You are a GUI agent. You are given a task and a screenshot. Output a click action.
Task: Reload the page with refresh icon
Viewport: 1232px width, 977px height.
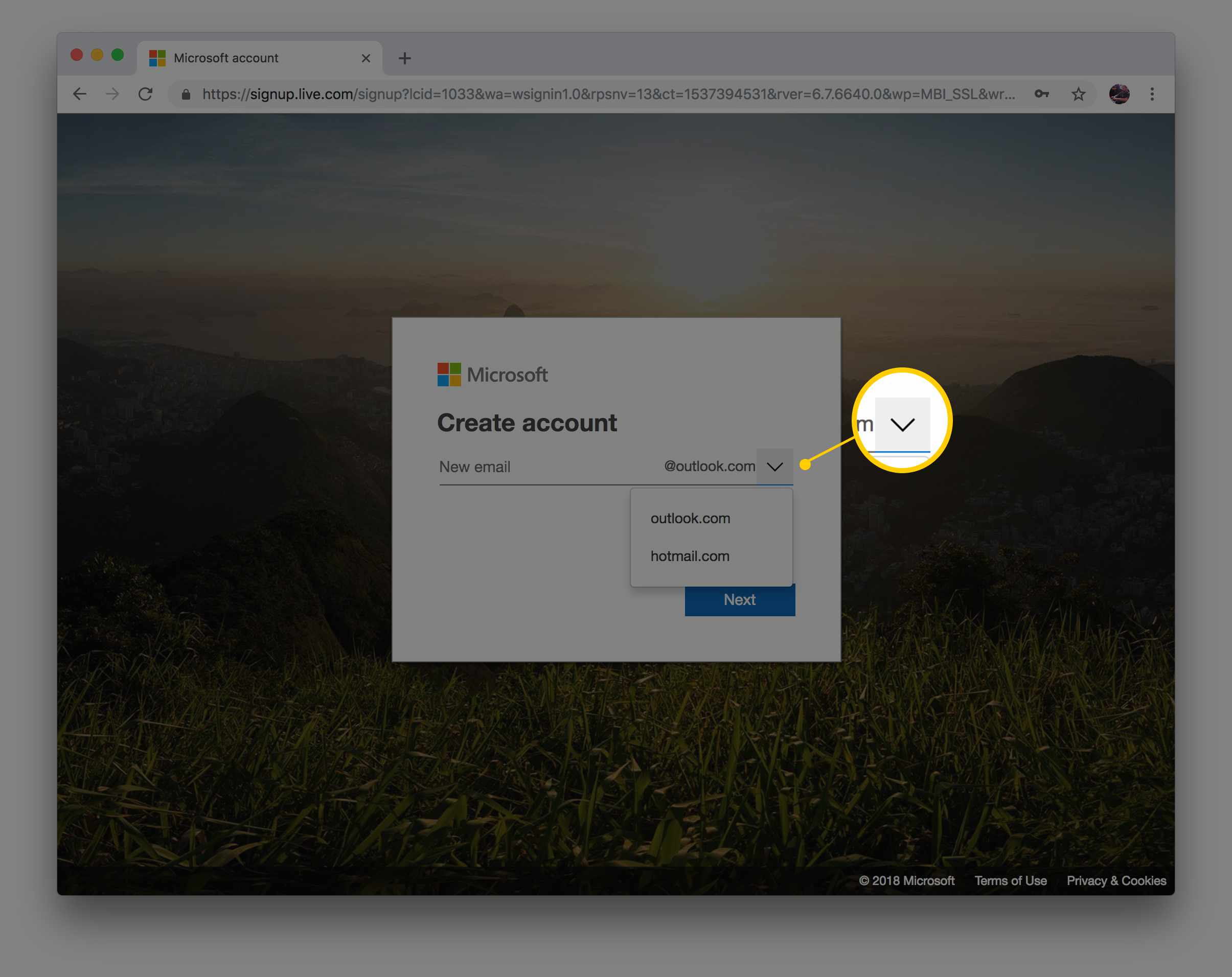(145, 94)
